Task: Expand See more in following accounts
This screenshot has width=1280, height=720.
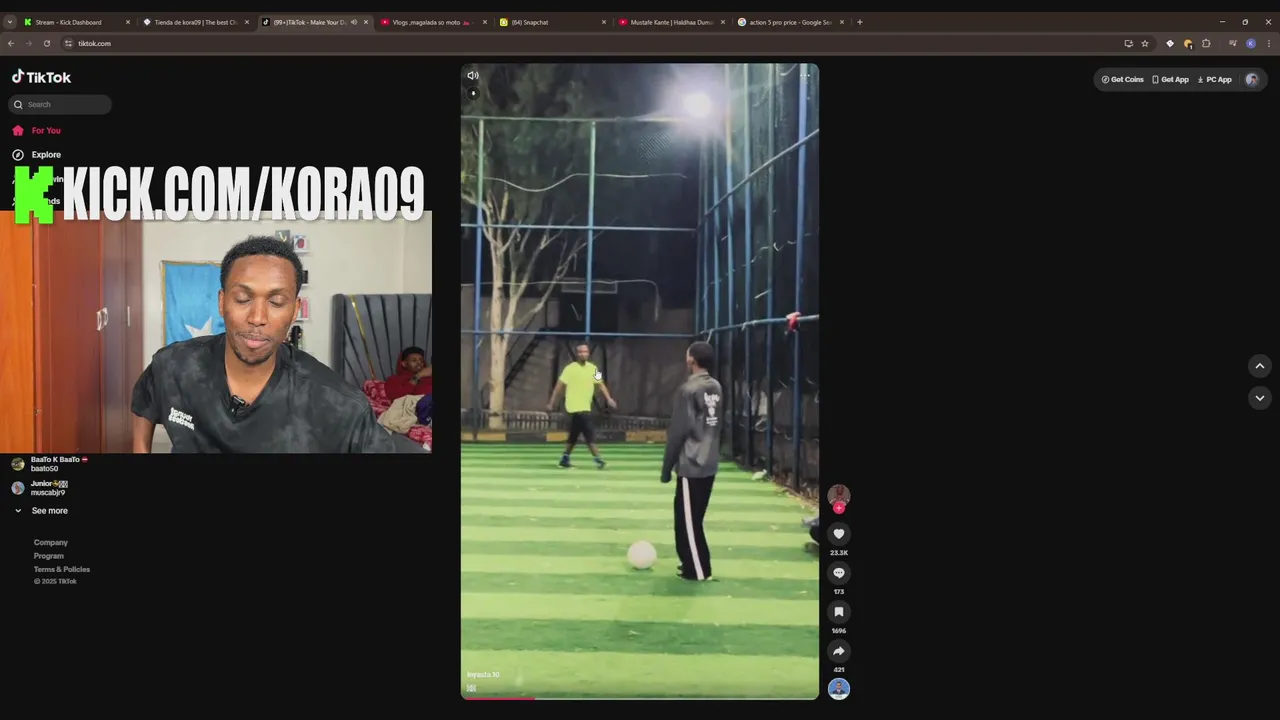Action: (x=41, y=511)
